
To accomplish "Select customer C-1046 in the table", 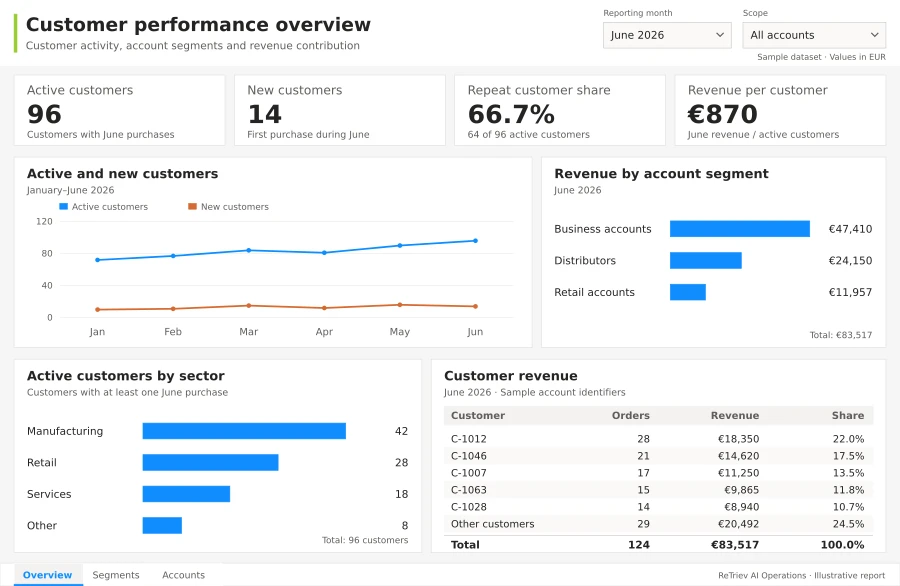I will click(468, 456).
